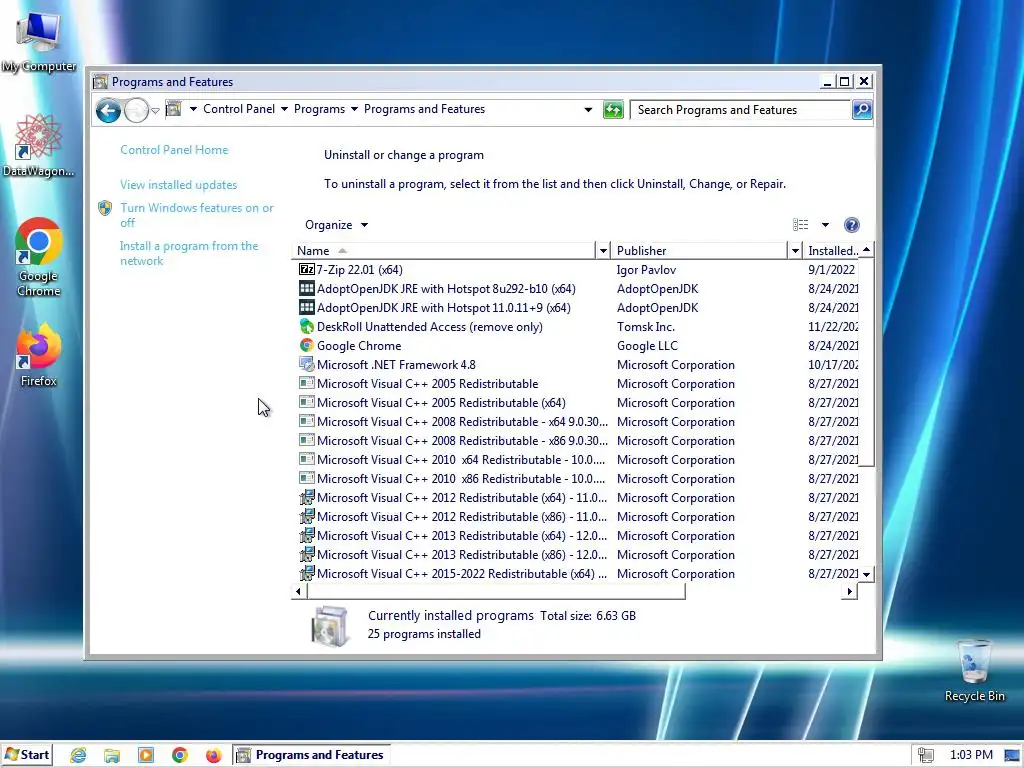Select Microsoft Visual C++ 2010 x64 Redistributable

point(575,459)
